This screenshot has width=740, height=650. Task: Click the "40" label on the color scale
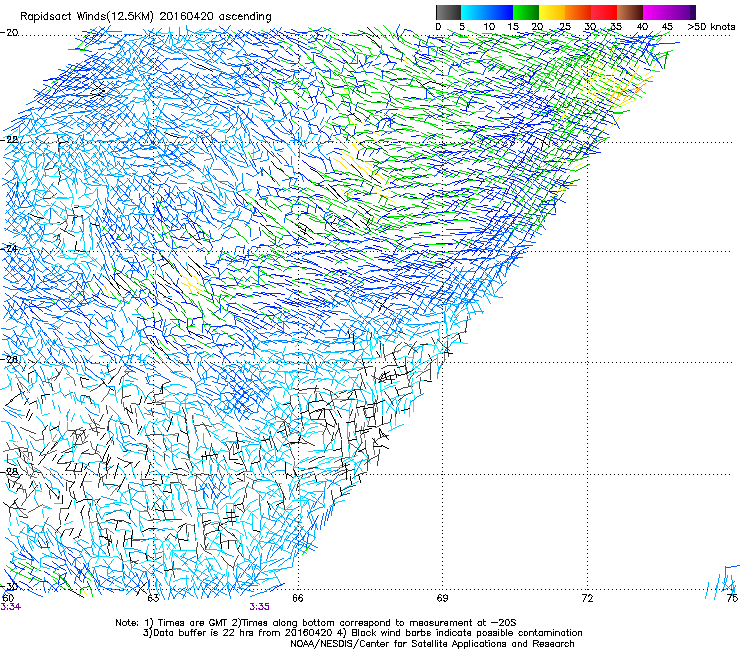pos(642,27)
